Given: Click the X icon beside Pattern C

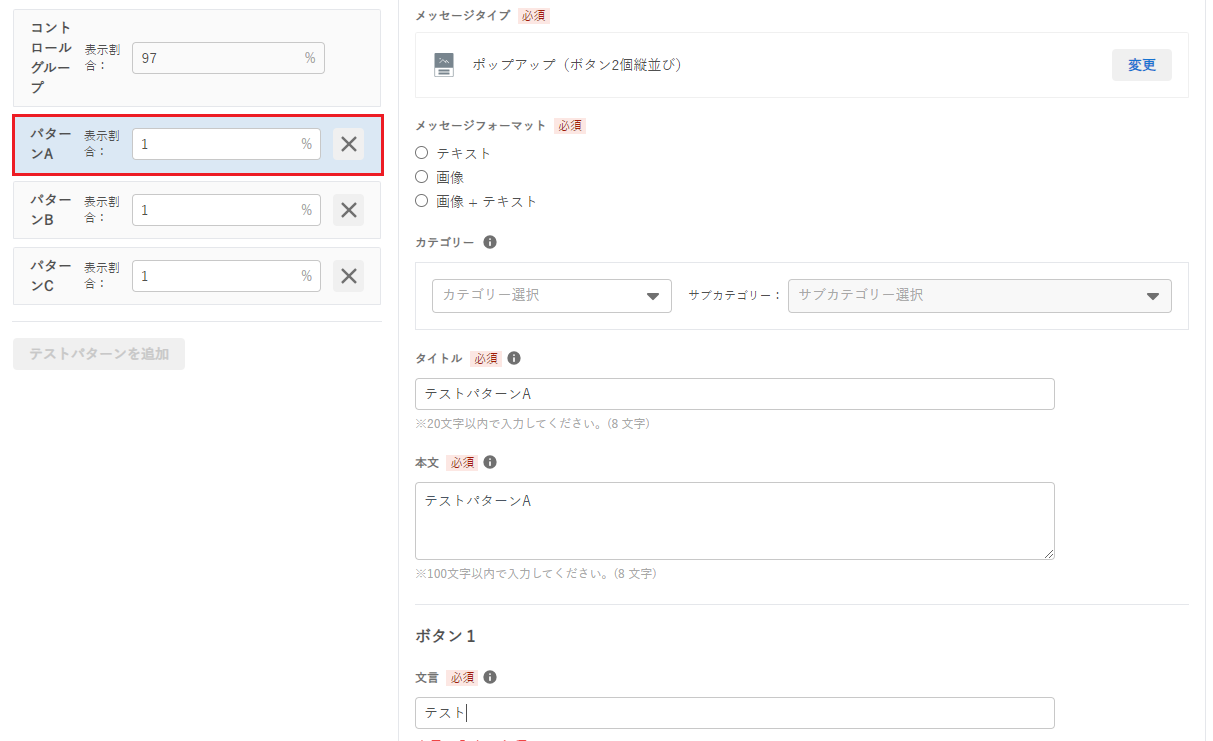Looking at the screenshot, I should pyautogui.click(x=348, y=276).
